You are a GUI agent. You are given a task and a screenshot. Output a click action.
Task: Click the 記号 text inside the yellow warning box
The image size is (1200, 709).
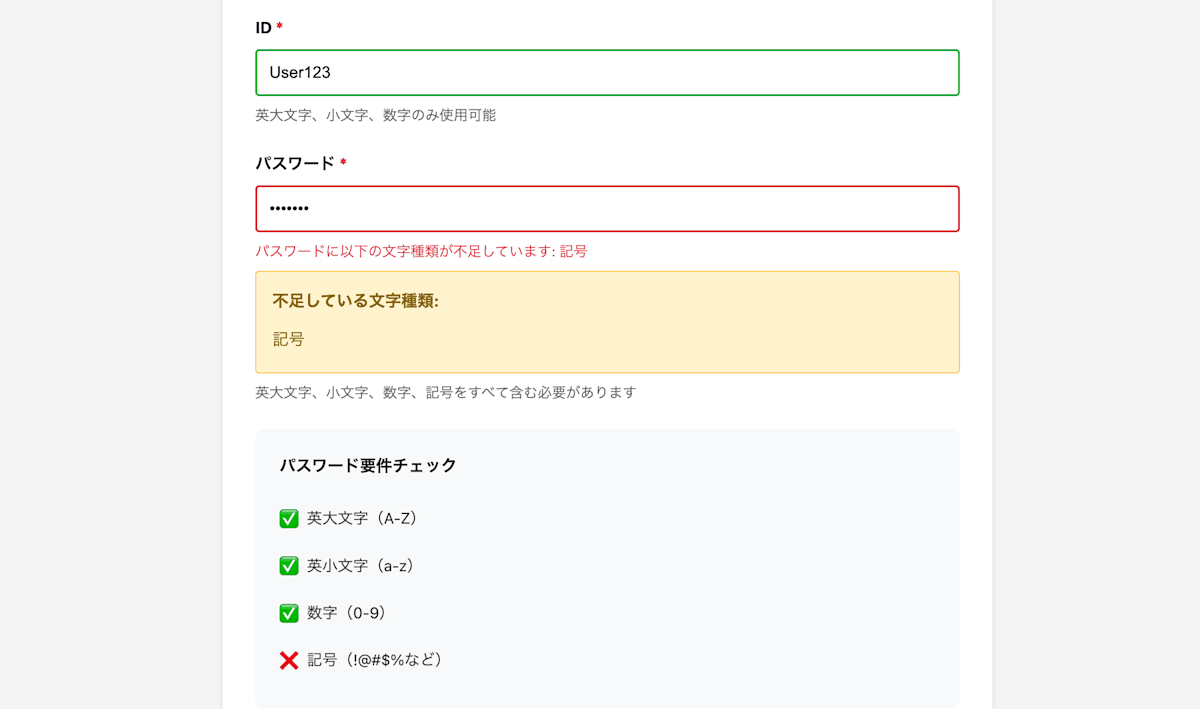287,339
